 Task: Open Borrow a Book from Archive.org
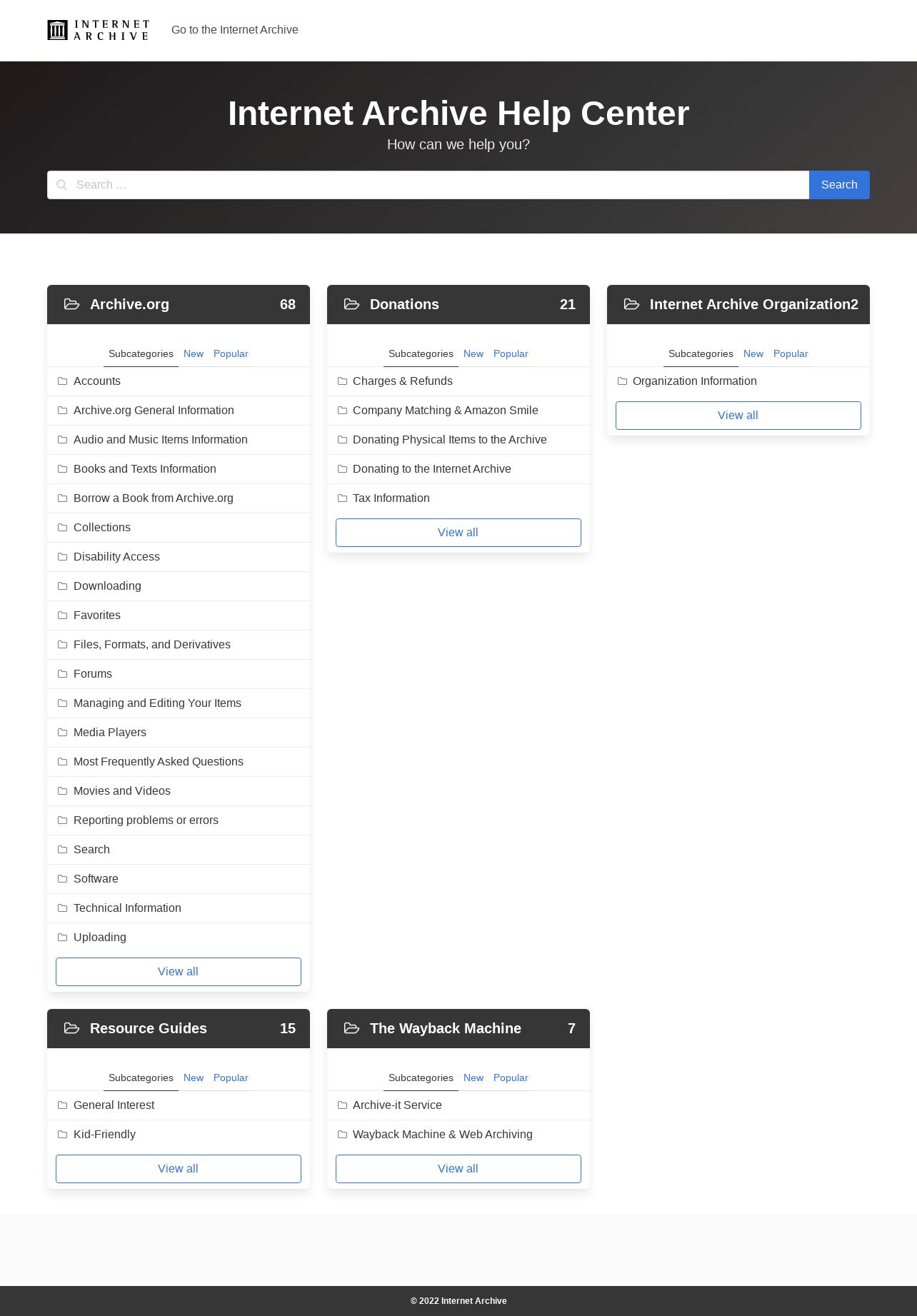[x=154, y=498]
